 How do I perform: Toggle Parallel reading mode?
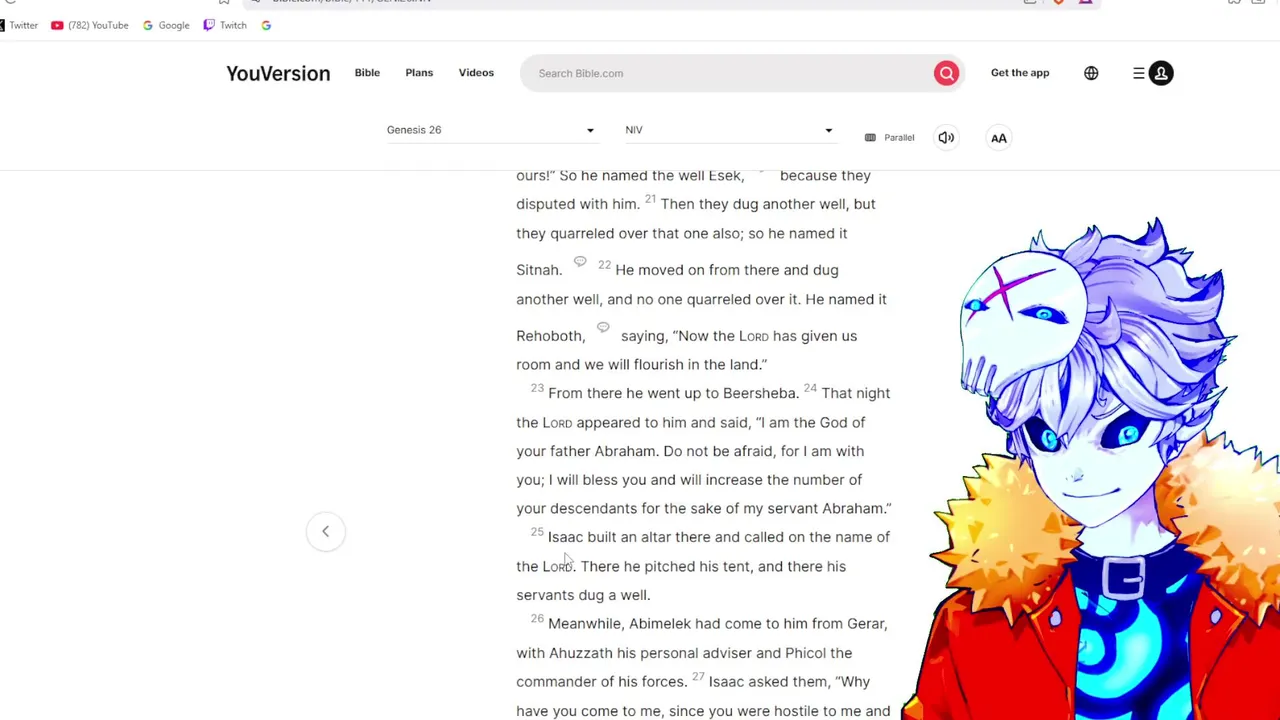pyautogui.click(x=889, y=138)
